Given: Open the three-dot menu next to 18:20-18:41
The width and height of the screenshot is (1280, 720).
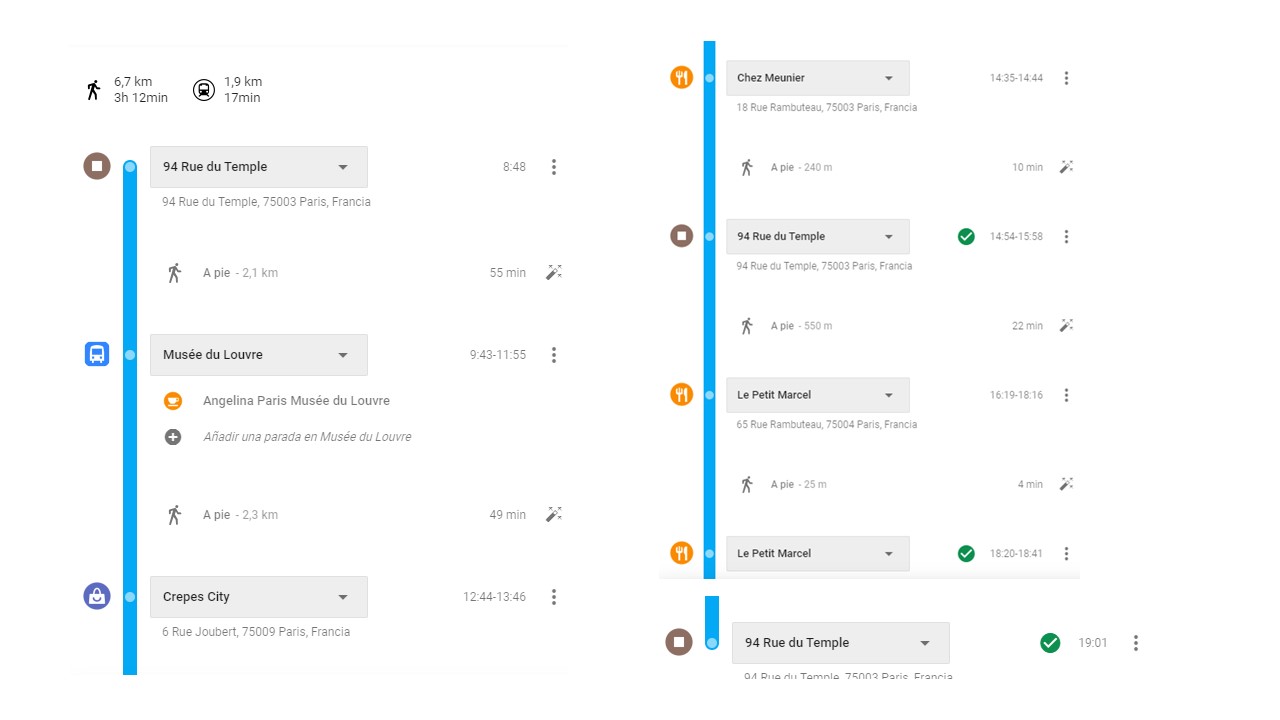Looking at the screenshot, I should 1066,554.
